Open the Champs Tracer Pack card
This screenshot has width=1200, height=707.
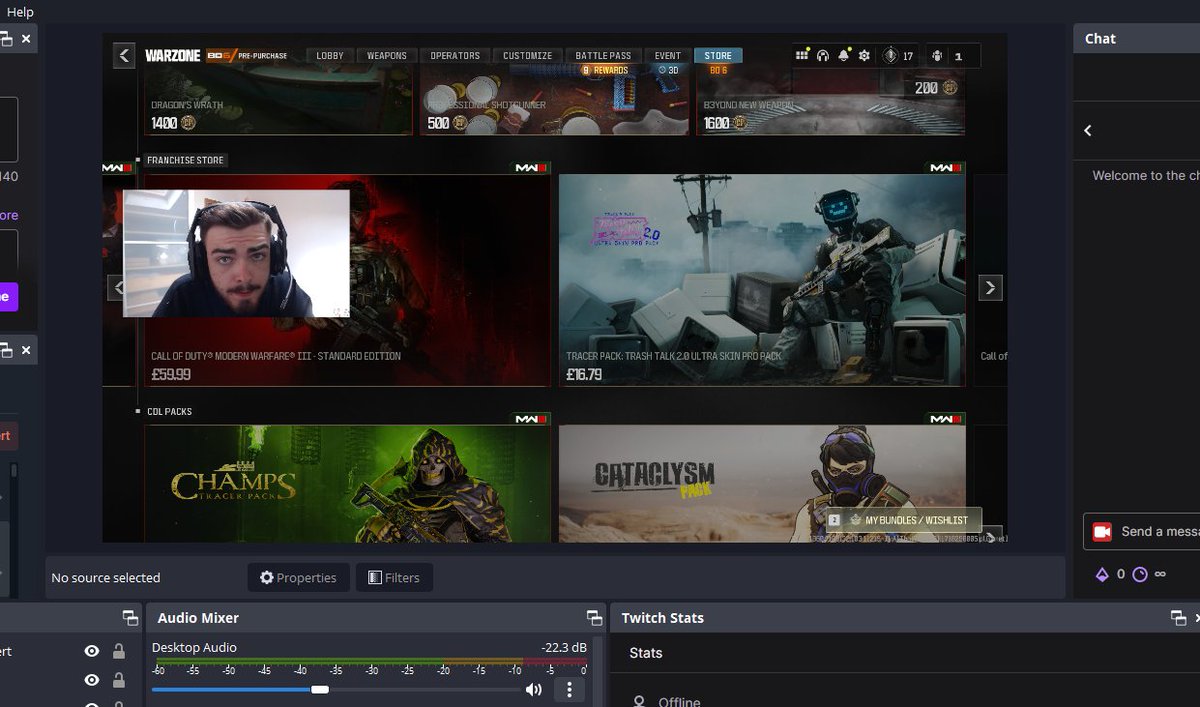[x=347, y=484]
